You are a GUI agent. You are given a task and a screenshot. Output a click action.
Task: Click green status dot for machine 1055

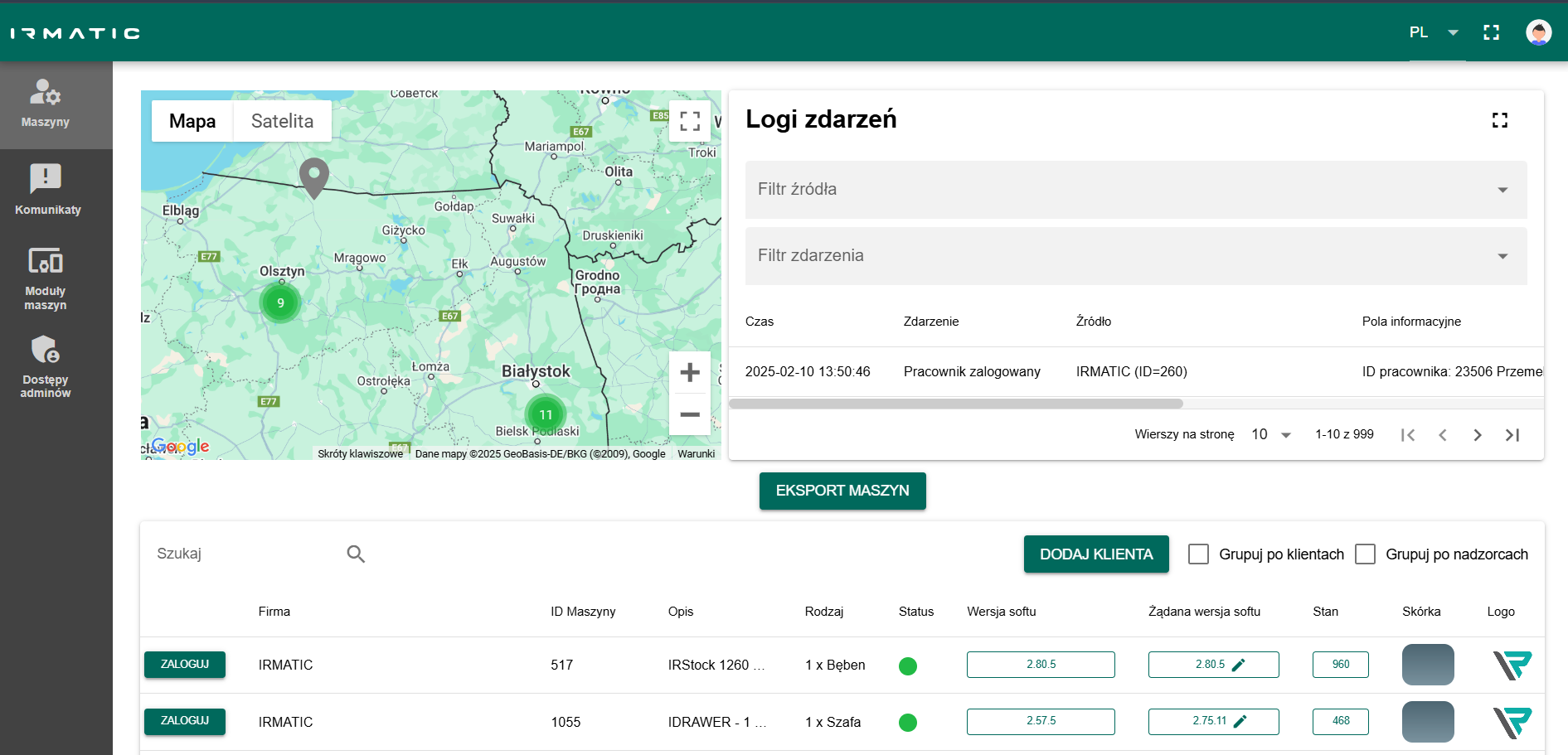pyautogui.click(x=908, y=723)
